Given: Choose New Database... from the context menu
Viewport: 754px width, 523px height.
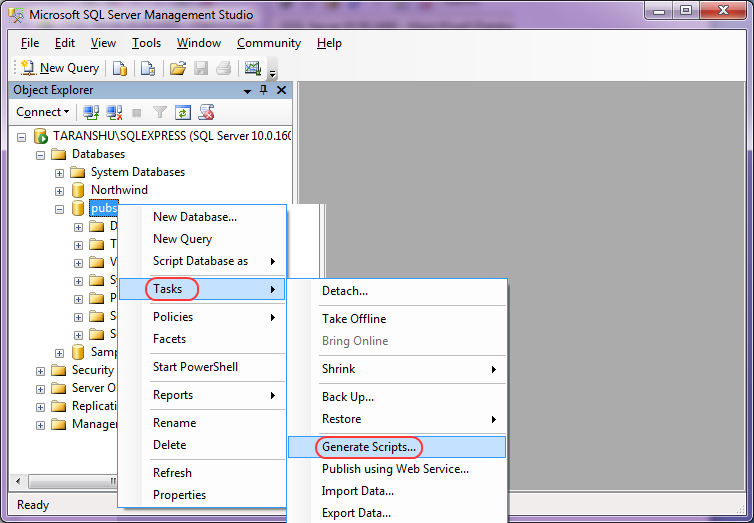Looking at the screenshot, I should [202, 217].
